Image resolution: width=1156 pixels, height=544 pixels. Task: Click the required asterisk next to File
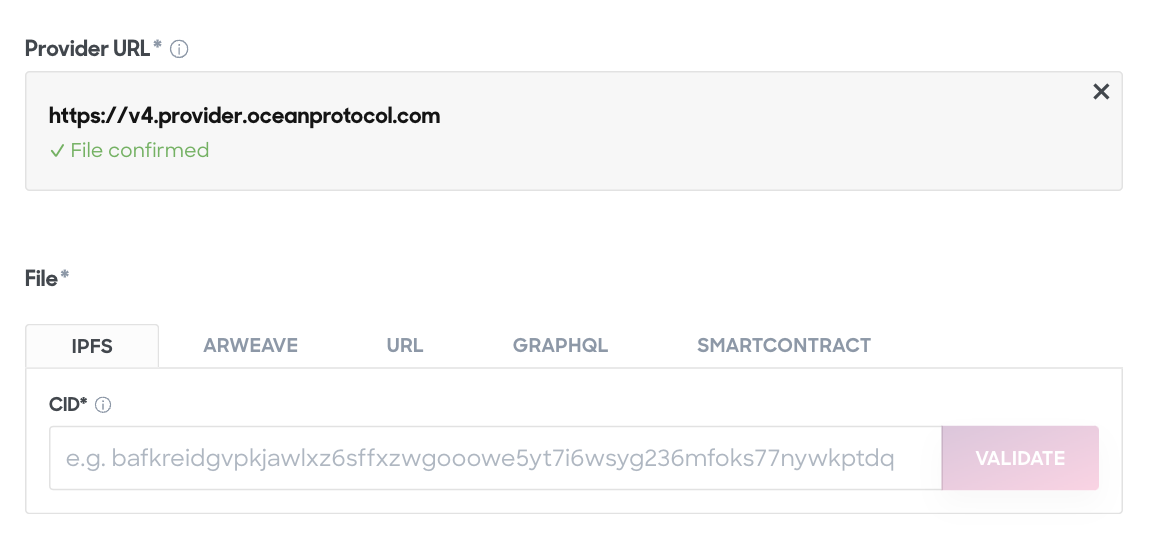pyautogui.click(x=65, y=275)
